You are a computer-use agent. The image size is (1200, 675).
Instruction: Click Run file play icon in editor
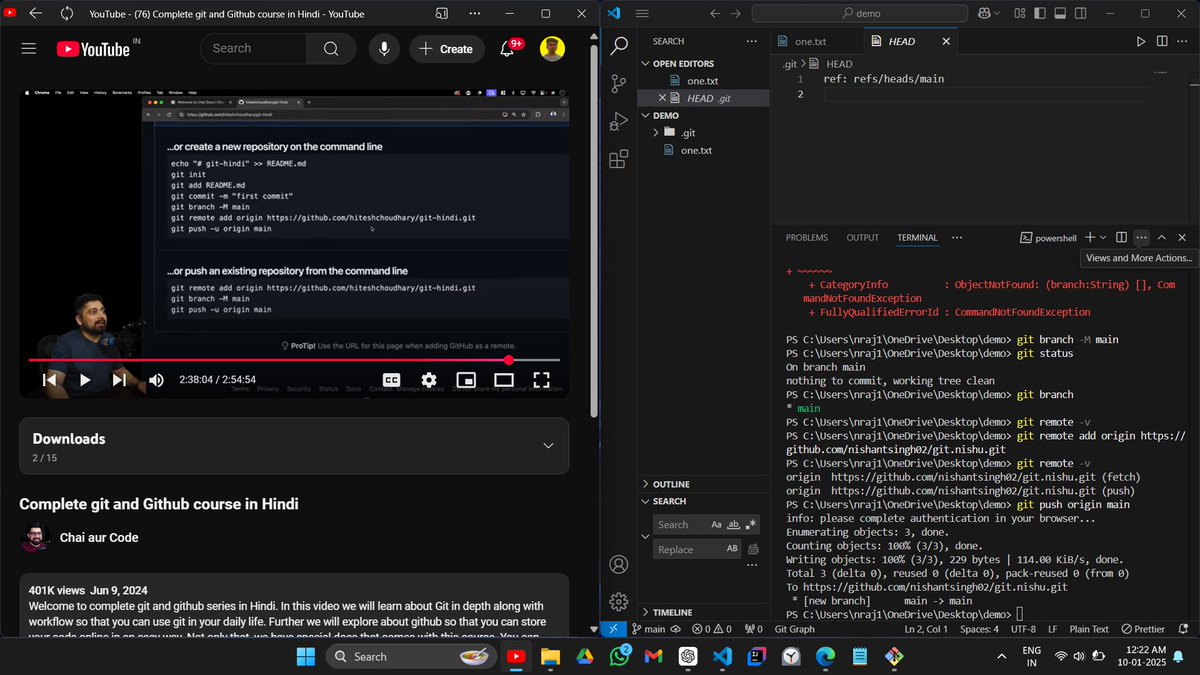1141,41
